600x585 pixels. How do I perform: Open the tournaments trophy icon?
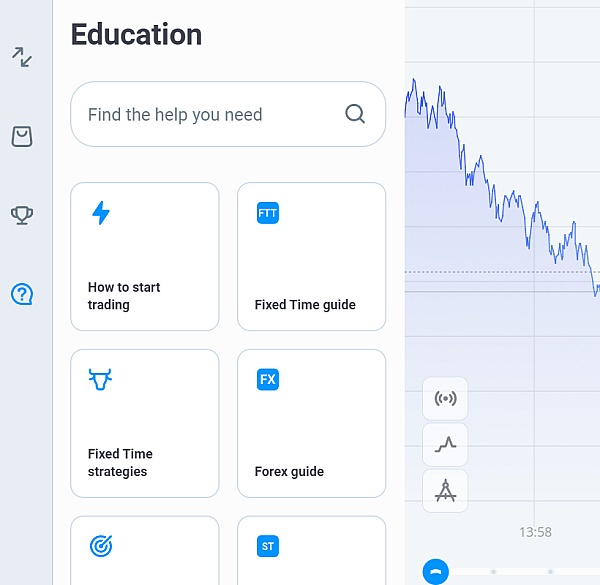pyautogui.click(x=22, y=215)
